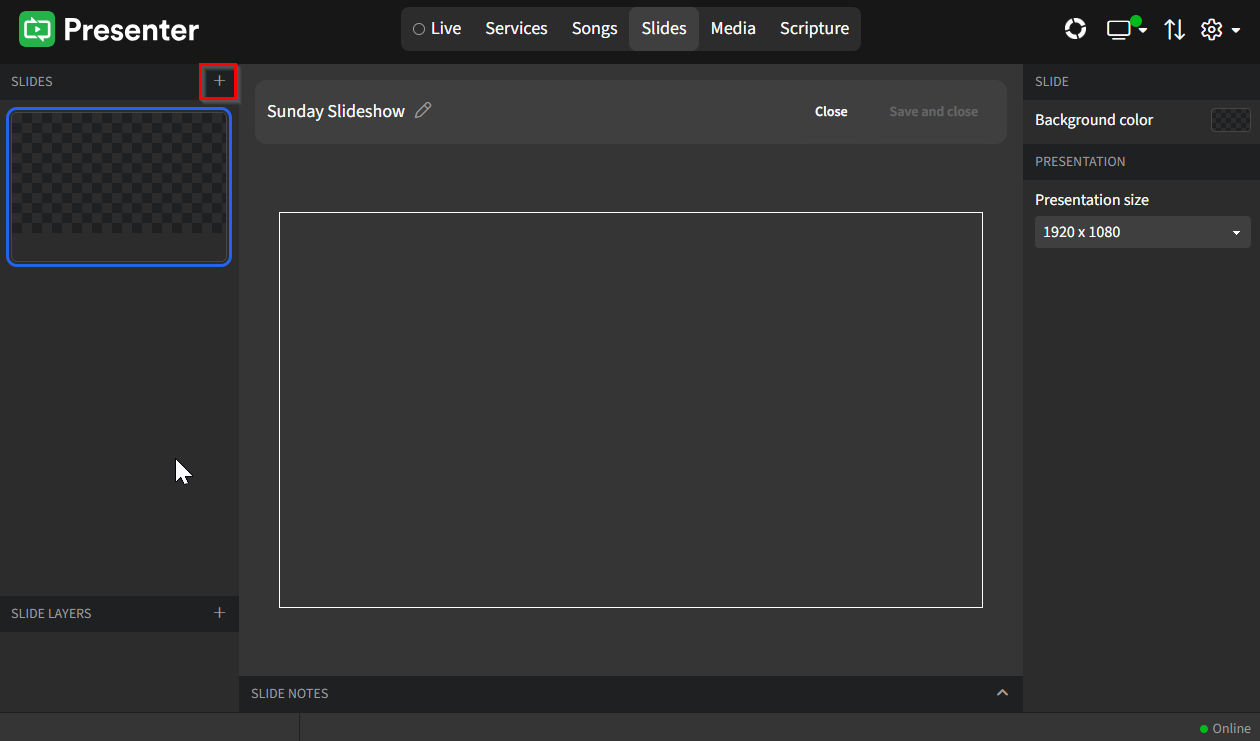The height and width of the screenshot is (741, 1260).
Task: Edit the Sunday Slideshow title with pencil icon
Action: (x=423, y=110)
